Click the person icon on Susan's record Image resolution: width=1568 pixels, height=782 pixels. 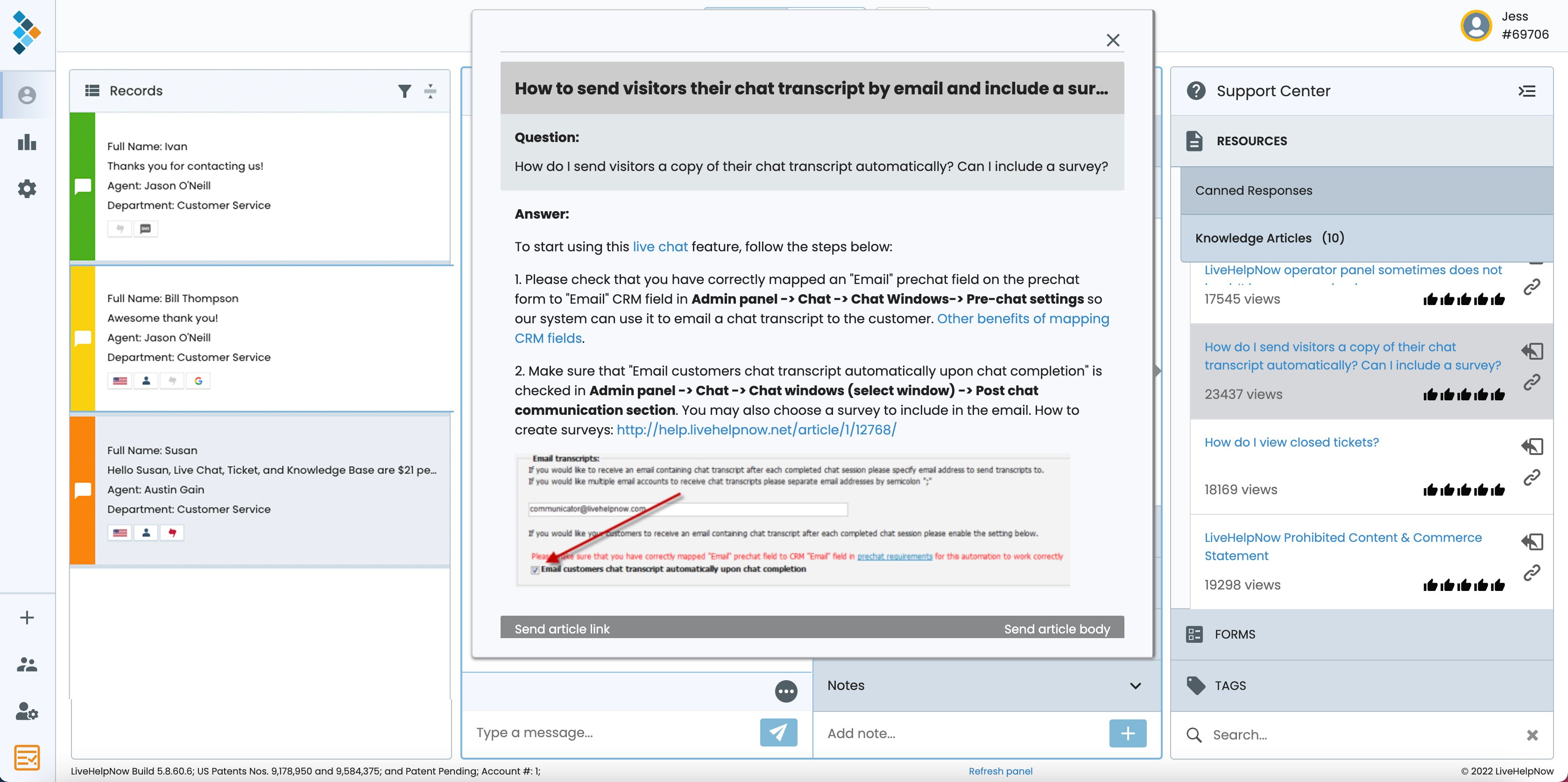[x=146, y=533]
